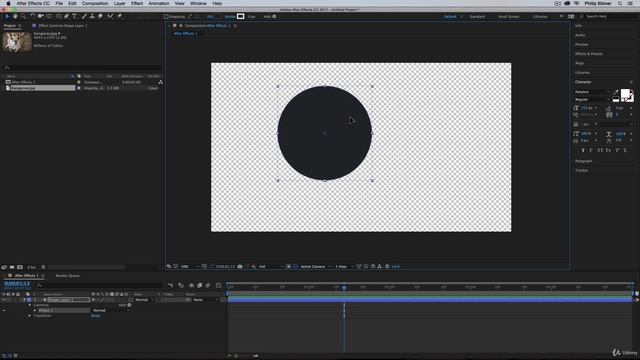Screen dimensions: 640x360
Task: Select the Rotation tool
Action: (x=33, y=16)
